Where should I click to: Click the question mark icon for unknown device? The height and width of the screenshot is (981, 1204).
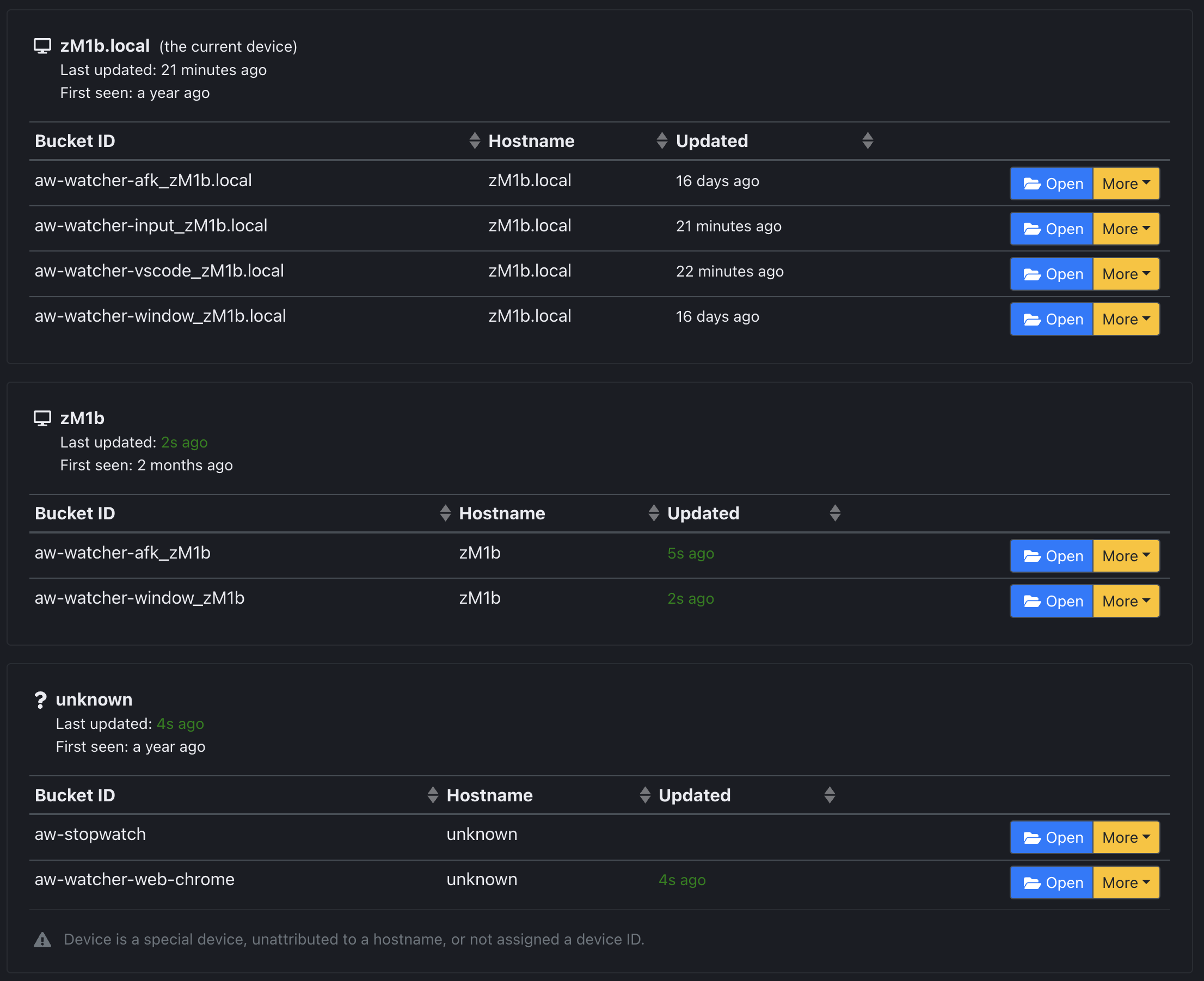click(x=40, y=700)
